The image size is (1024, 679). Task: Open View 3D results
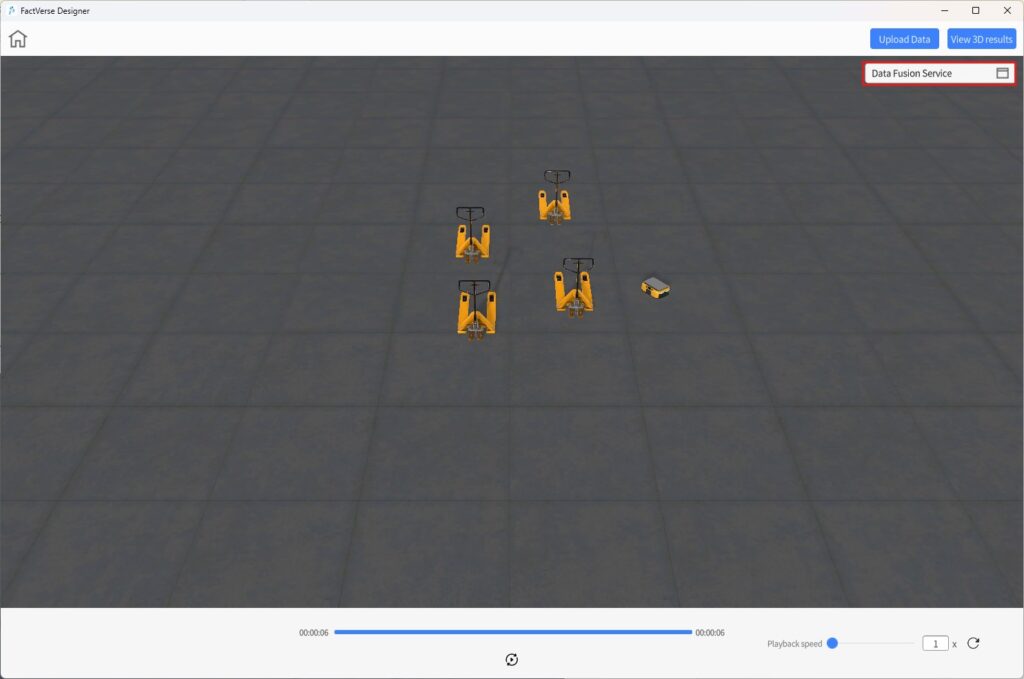point(981,39)
